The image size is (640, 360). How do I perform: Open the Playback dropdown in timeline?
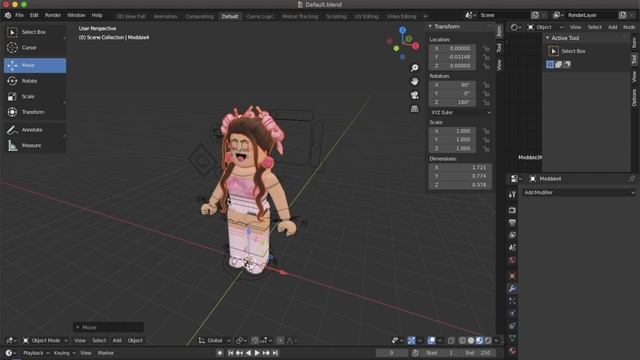pyautogui.click(x=36, y=353)
